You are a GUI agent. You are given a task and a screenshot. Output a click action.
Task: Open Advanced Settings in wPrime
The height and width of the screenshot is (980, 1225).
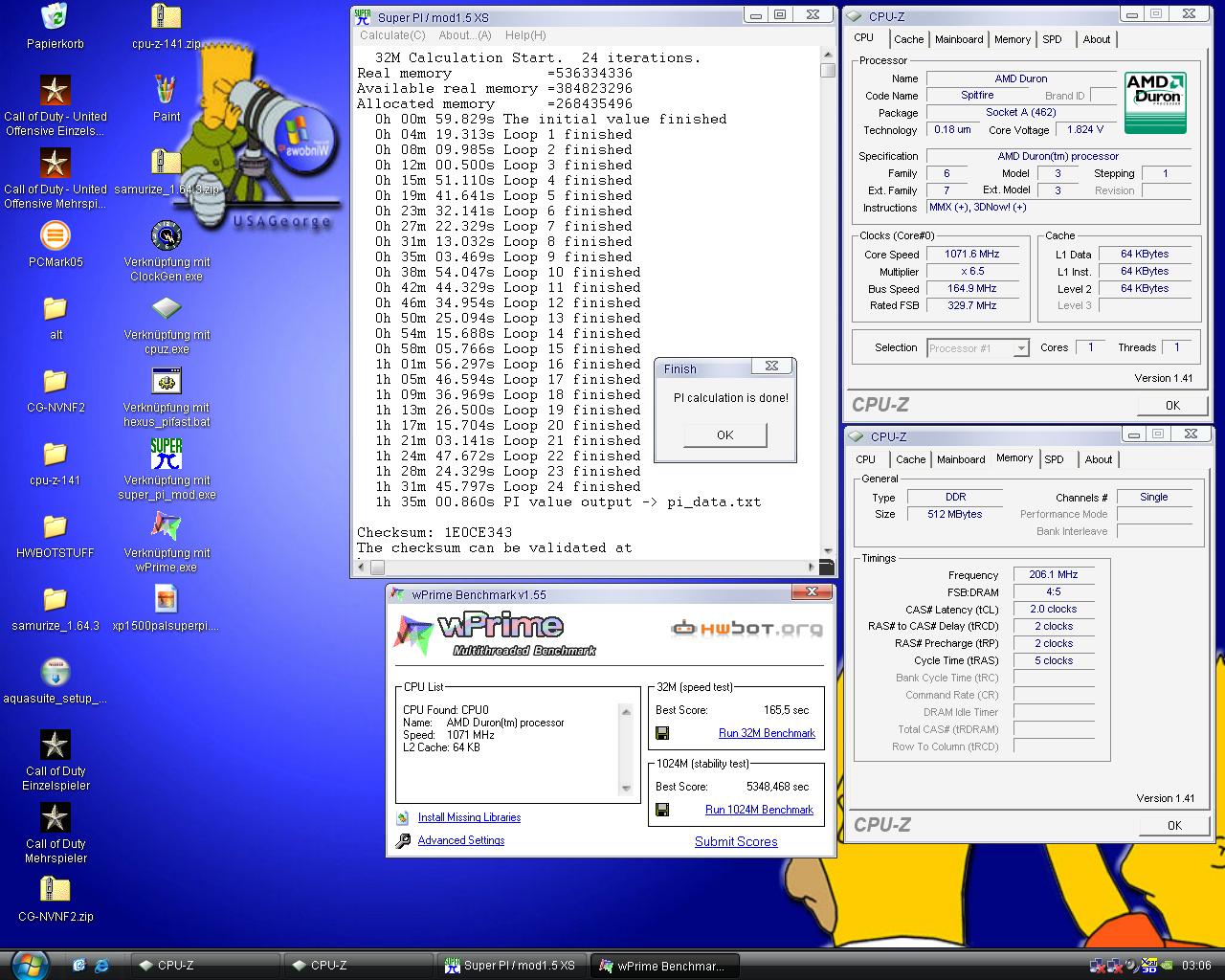[460, 840]
